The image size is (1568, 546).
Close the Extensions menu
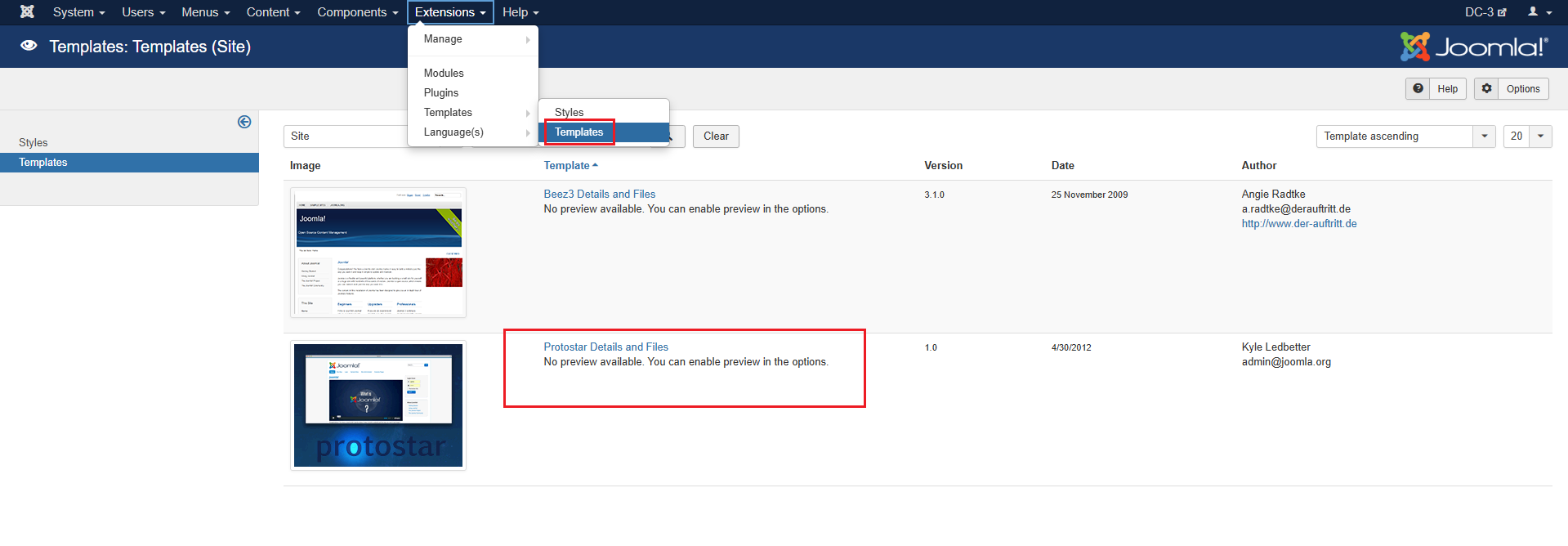[450, 12]
